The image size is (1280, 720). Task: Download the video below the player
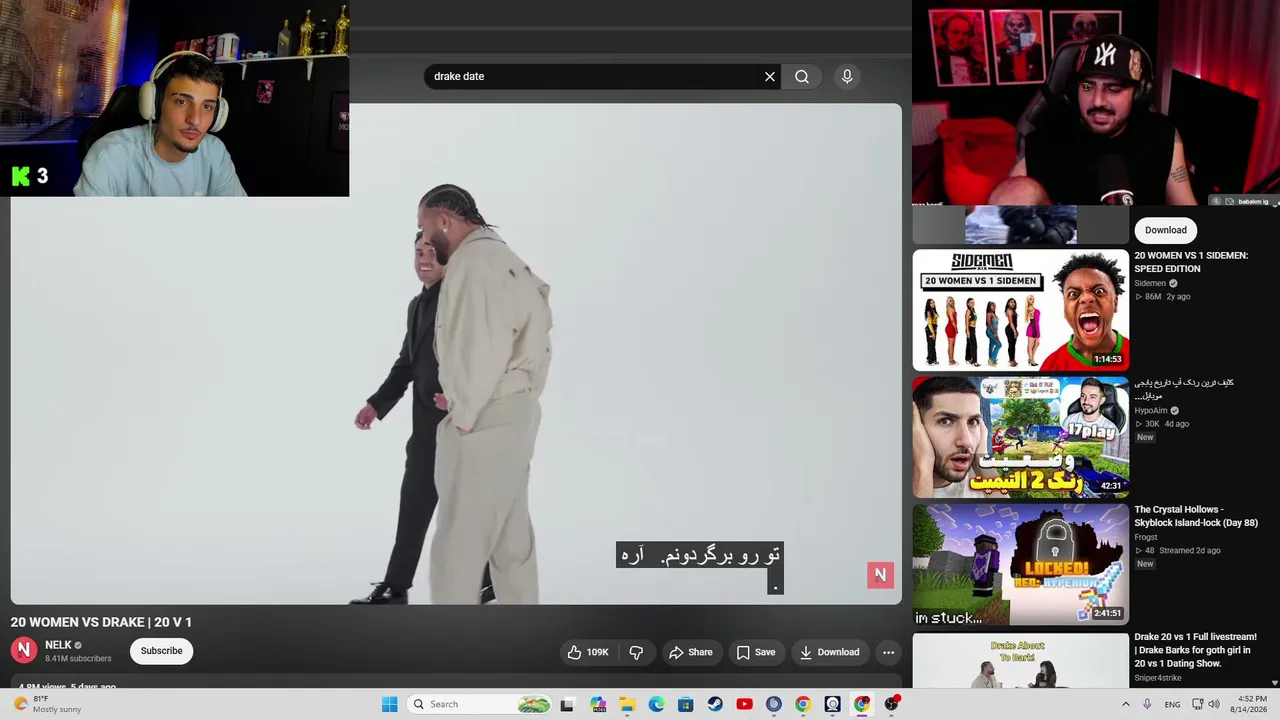pyautogui.click(x=829, y=652)
